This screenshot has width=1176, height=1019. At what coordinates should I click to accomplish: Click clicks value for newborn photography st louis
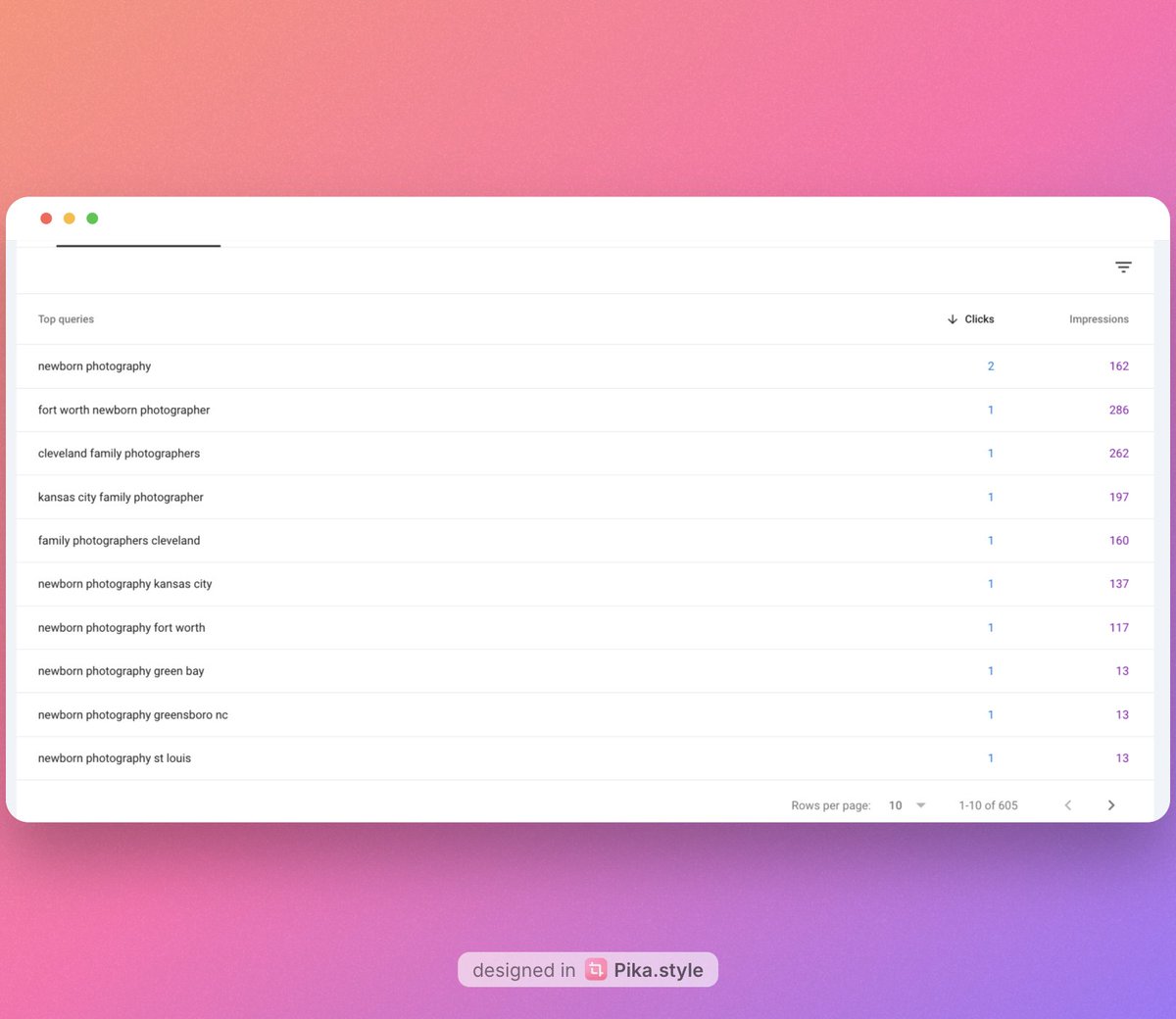coord(991,758)
